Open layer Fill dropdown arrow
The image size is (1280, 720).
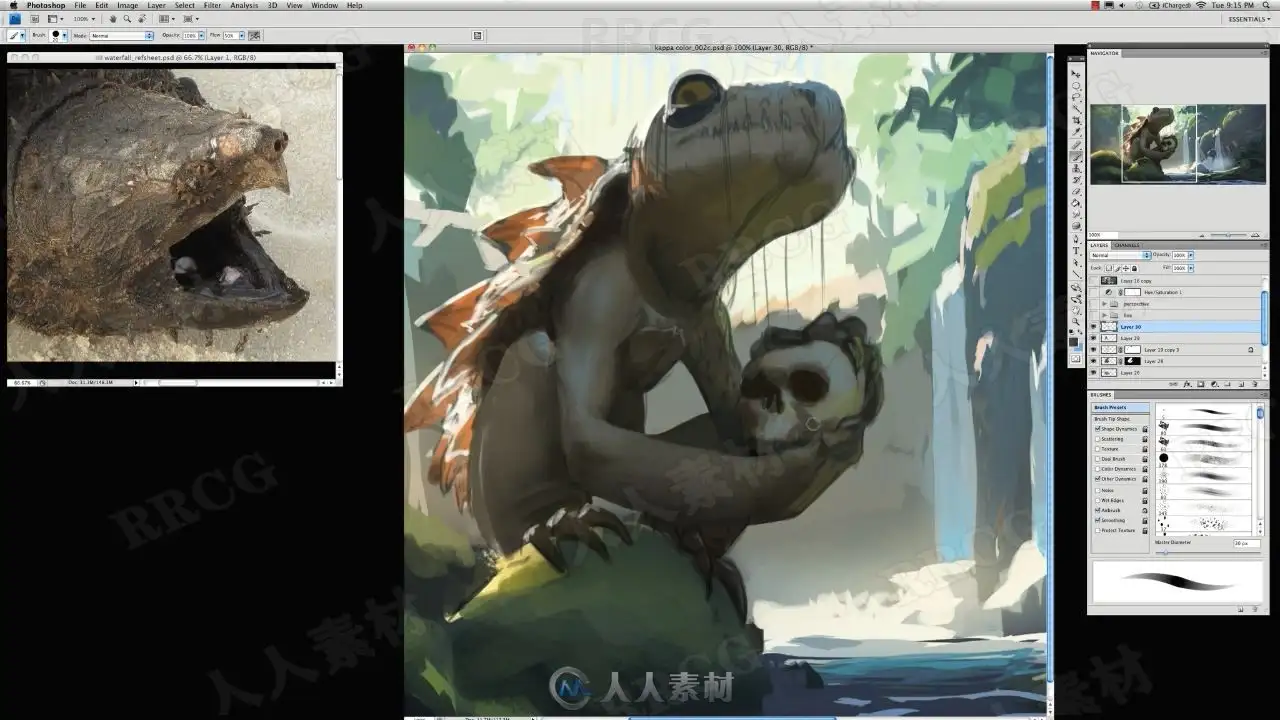pos(1191,268)
